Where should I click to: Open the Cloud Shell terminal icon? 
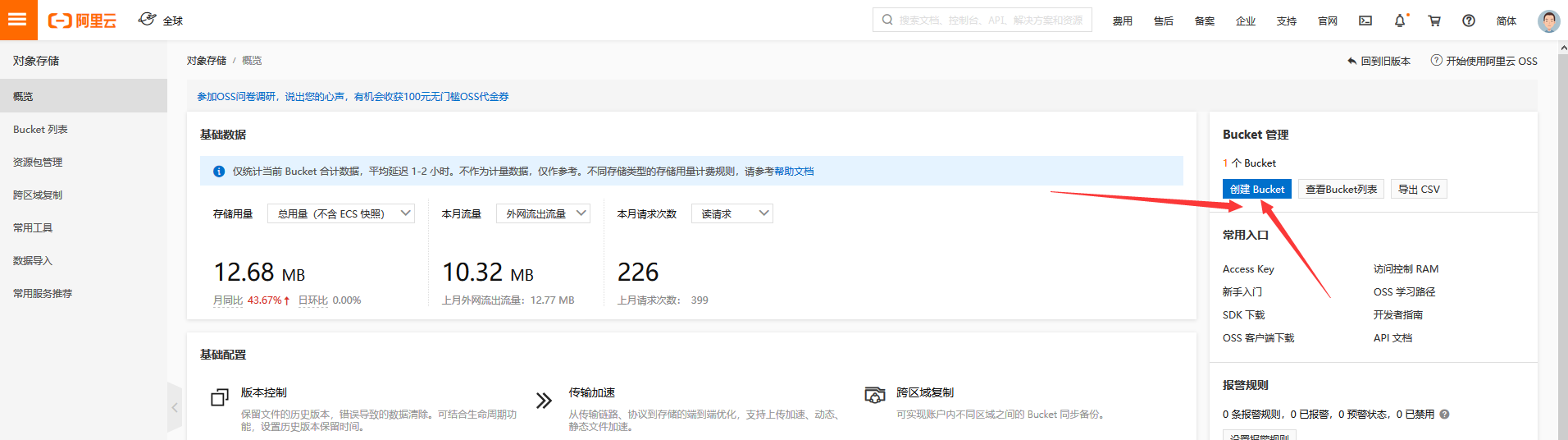(x=1365, y=21)
